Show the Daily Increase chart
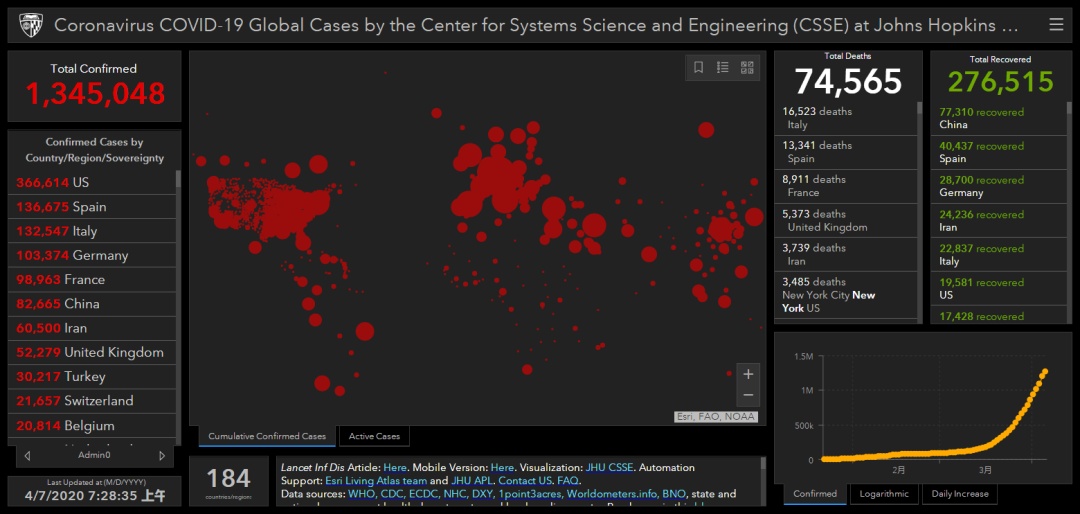 [959, 494]
